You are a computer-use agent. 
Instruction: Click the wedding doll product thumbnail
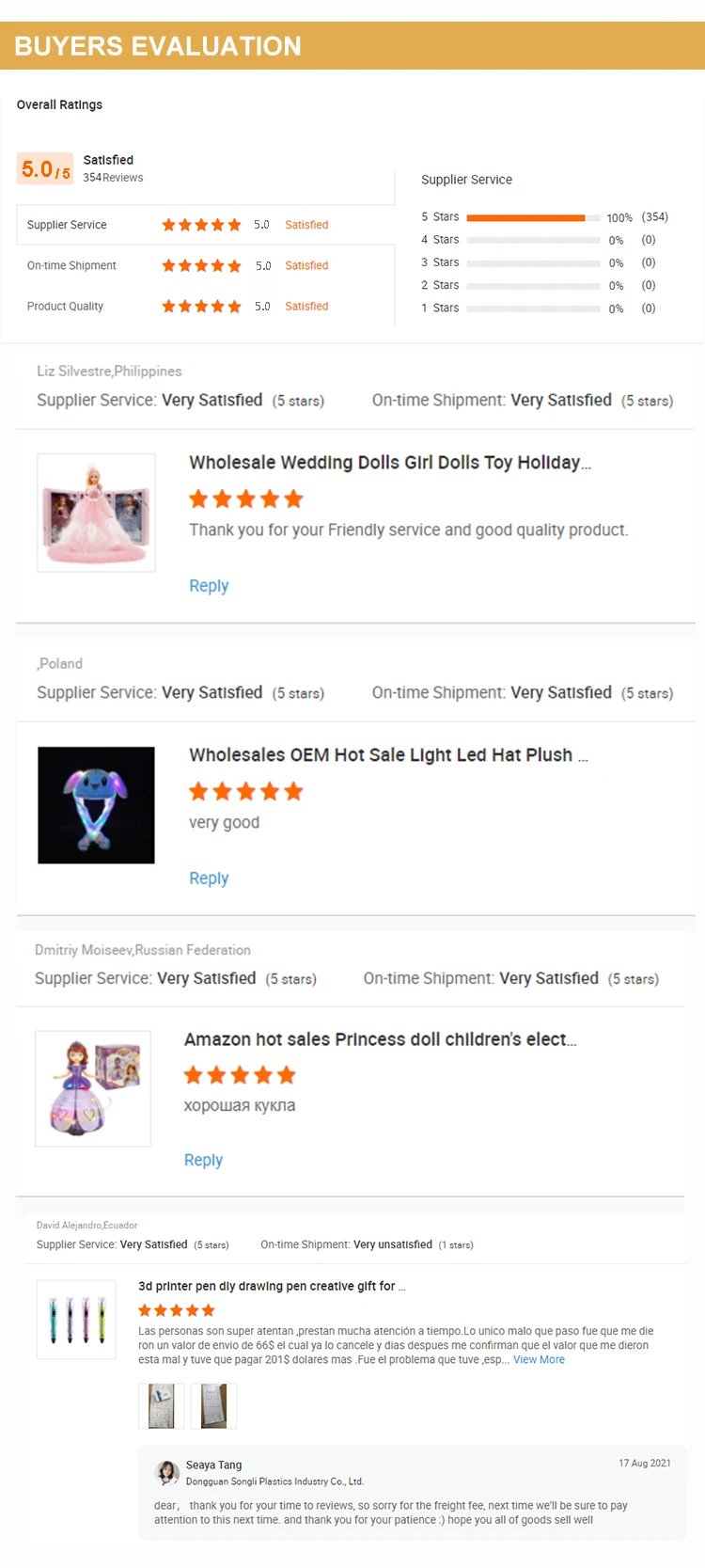point(96,513)
